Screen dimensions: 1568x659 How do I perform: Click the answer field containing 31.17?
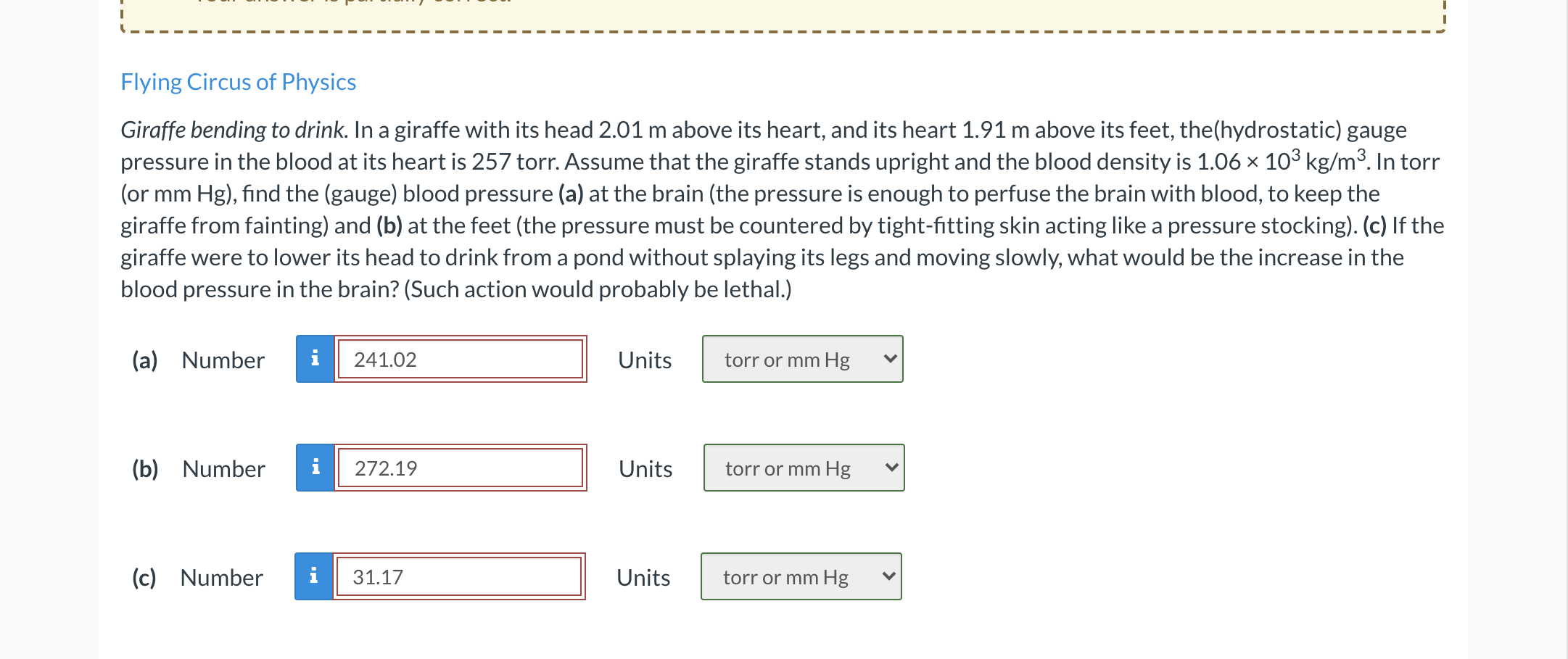pyautogui.click(x=459, y=576)
